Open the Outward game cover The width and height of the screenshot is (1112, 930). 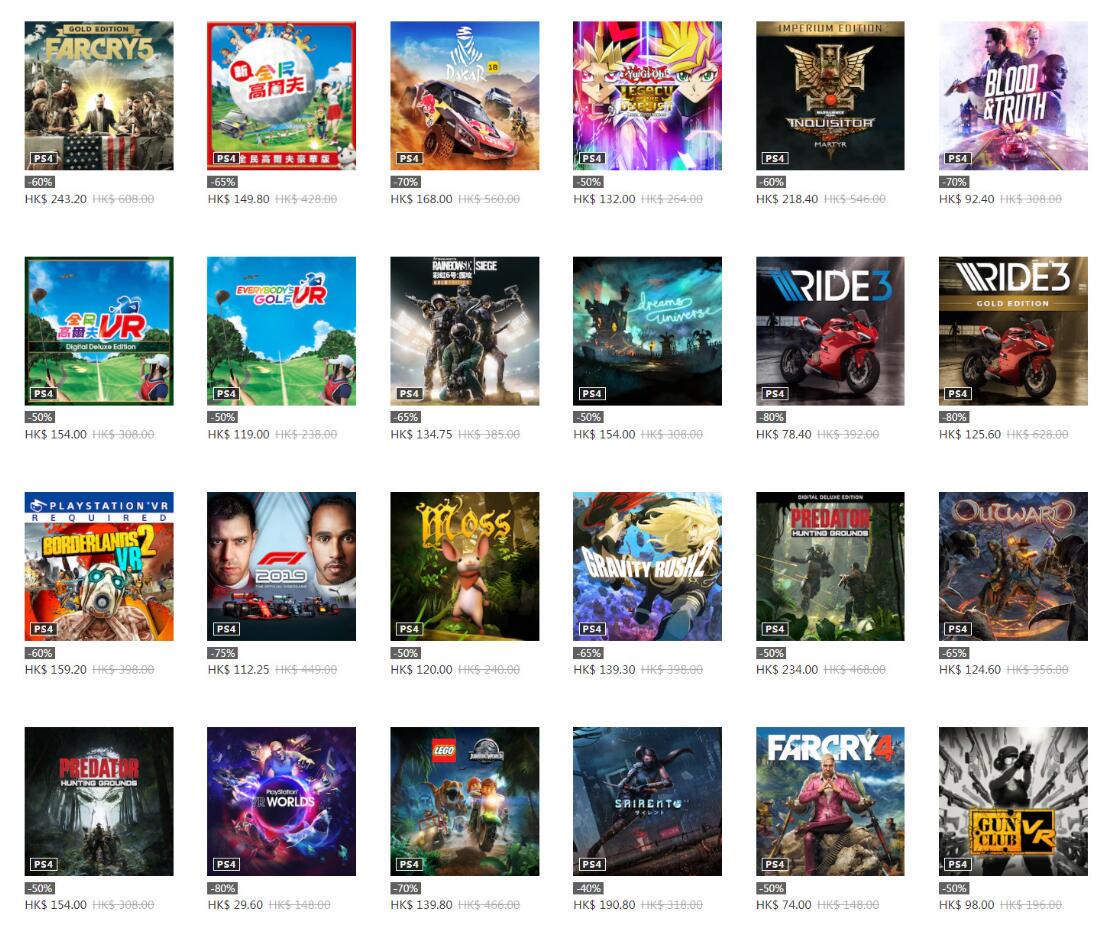[1013, 567]
